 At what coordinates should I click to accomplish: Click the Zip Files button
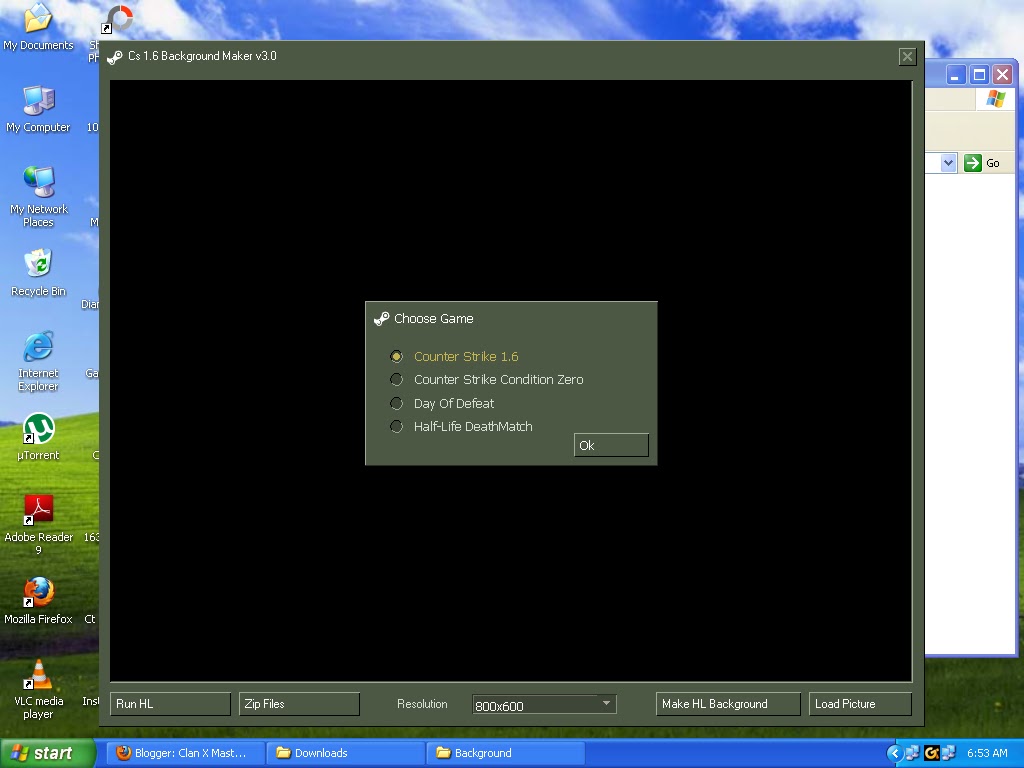point(299,704)
